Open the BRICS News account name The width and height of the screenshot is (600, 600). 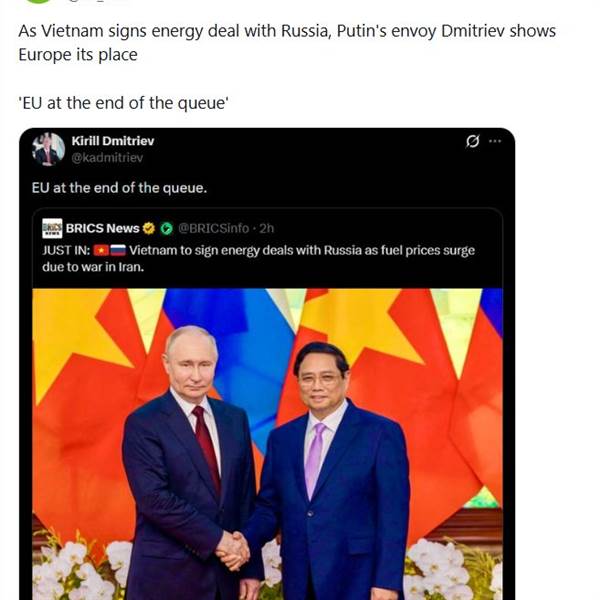coord(102,228)
